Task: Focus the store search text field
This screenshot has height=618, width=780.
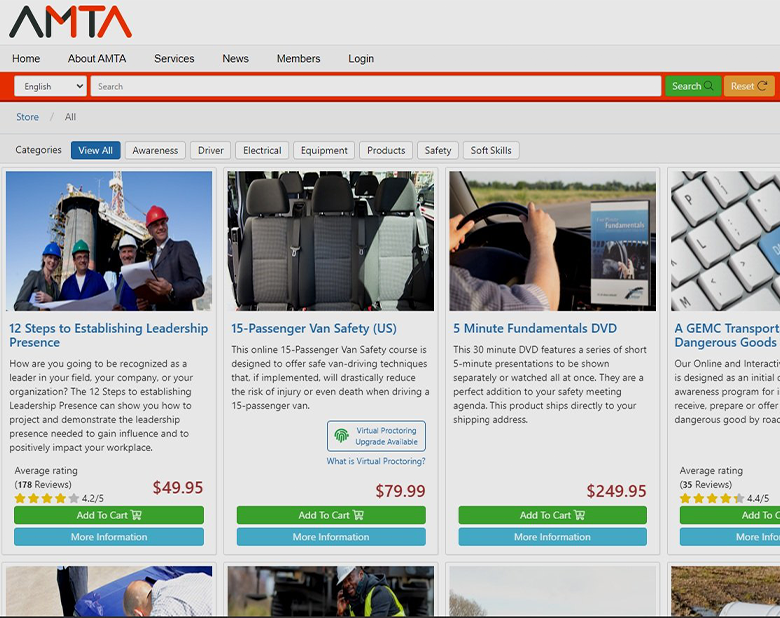Action: click(375, 87)
